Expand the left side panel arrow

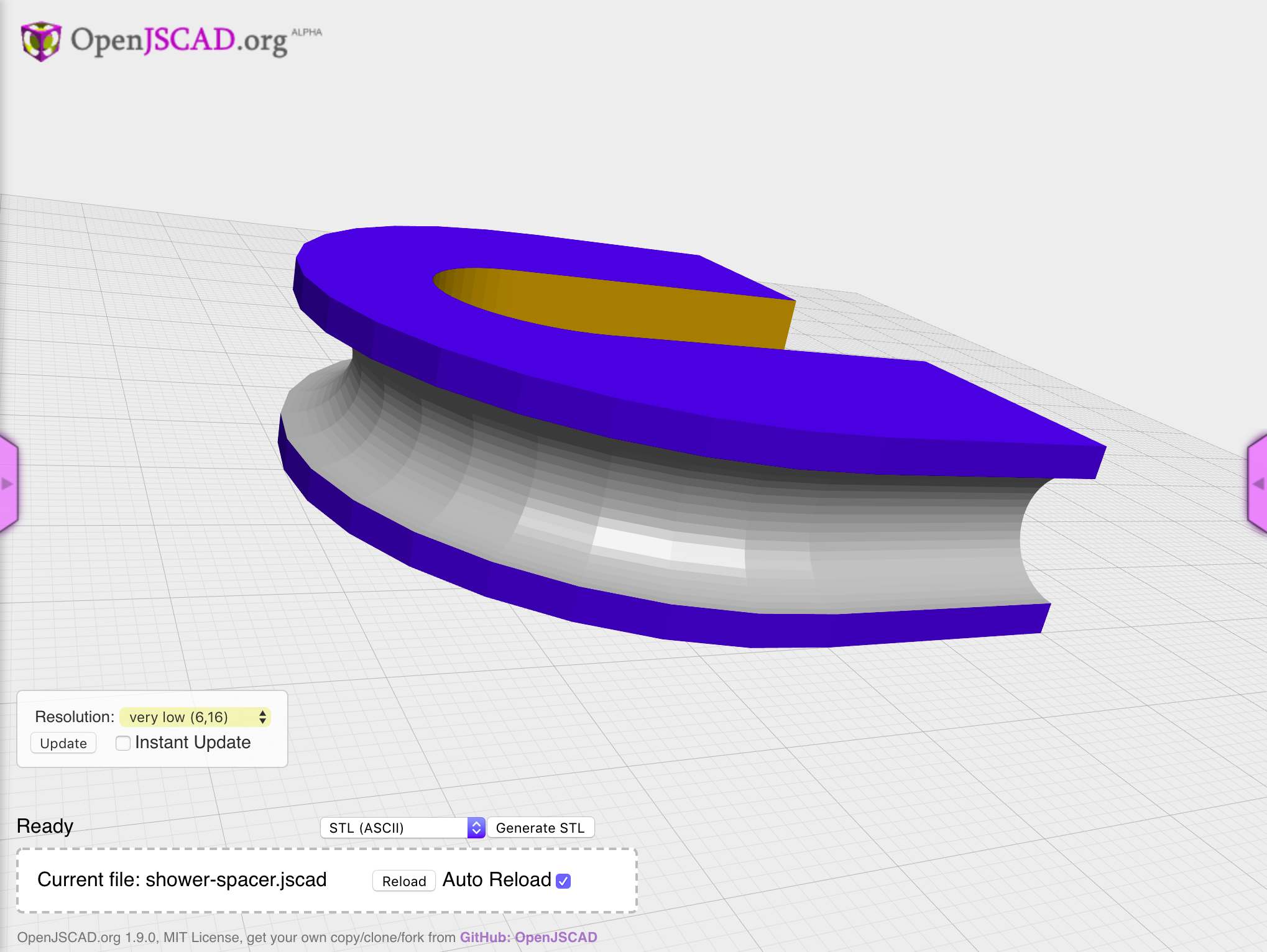point(6,485)
